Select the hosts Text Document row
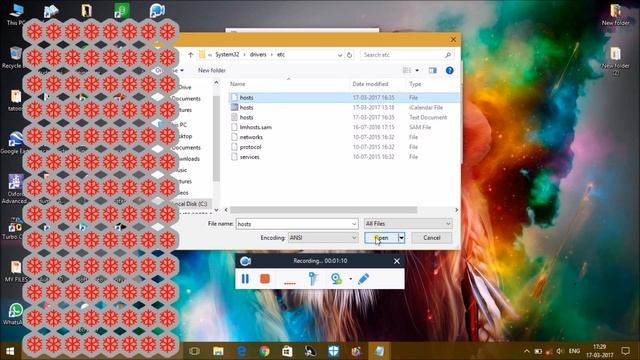 (344, 117)
